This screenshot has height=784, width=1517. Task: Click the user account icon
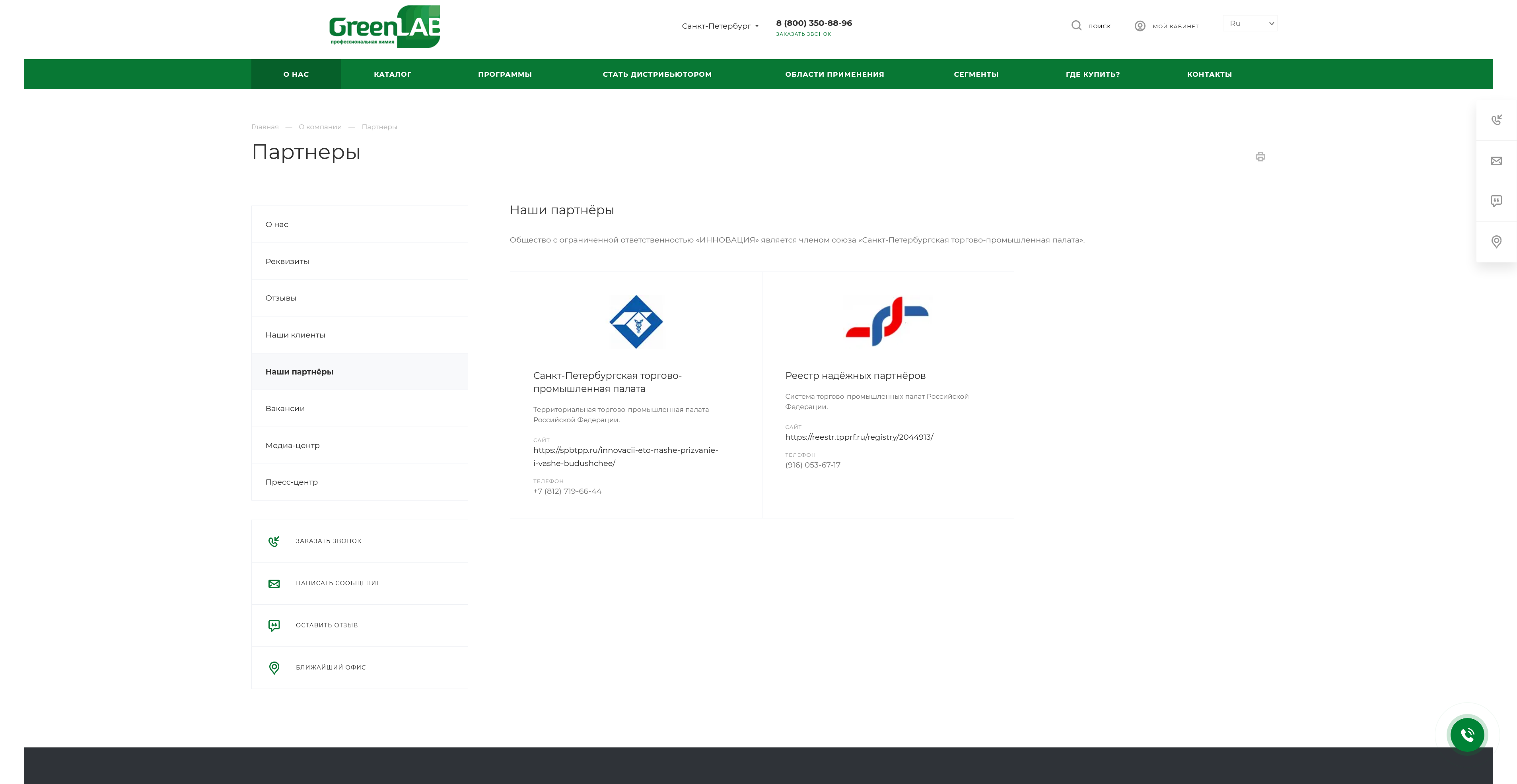(1140, 26)
